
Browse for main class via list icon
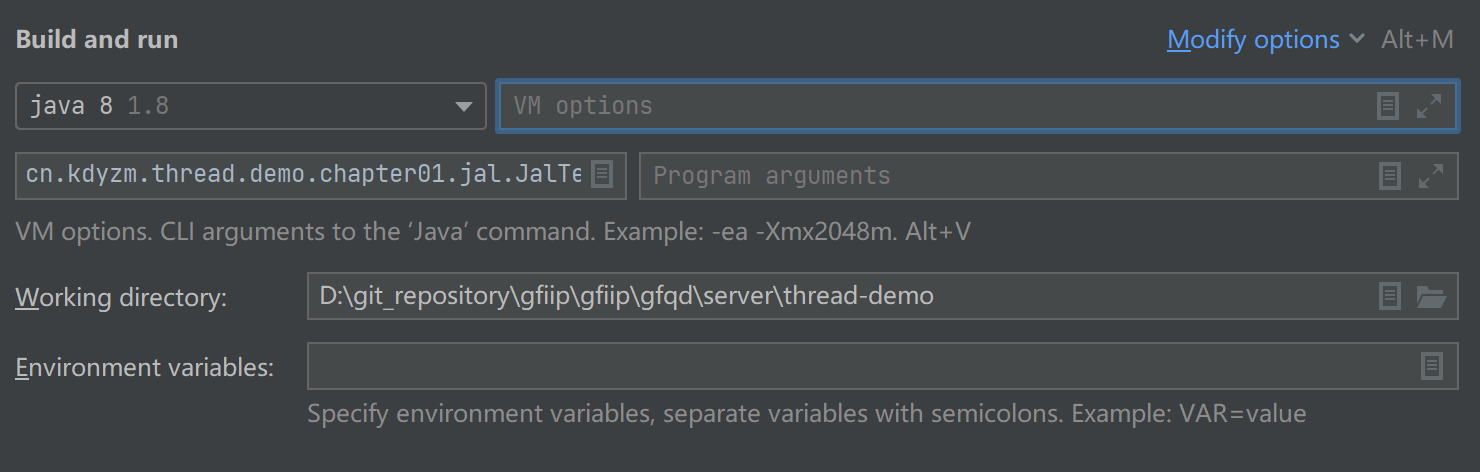coord(601,175)
